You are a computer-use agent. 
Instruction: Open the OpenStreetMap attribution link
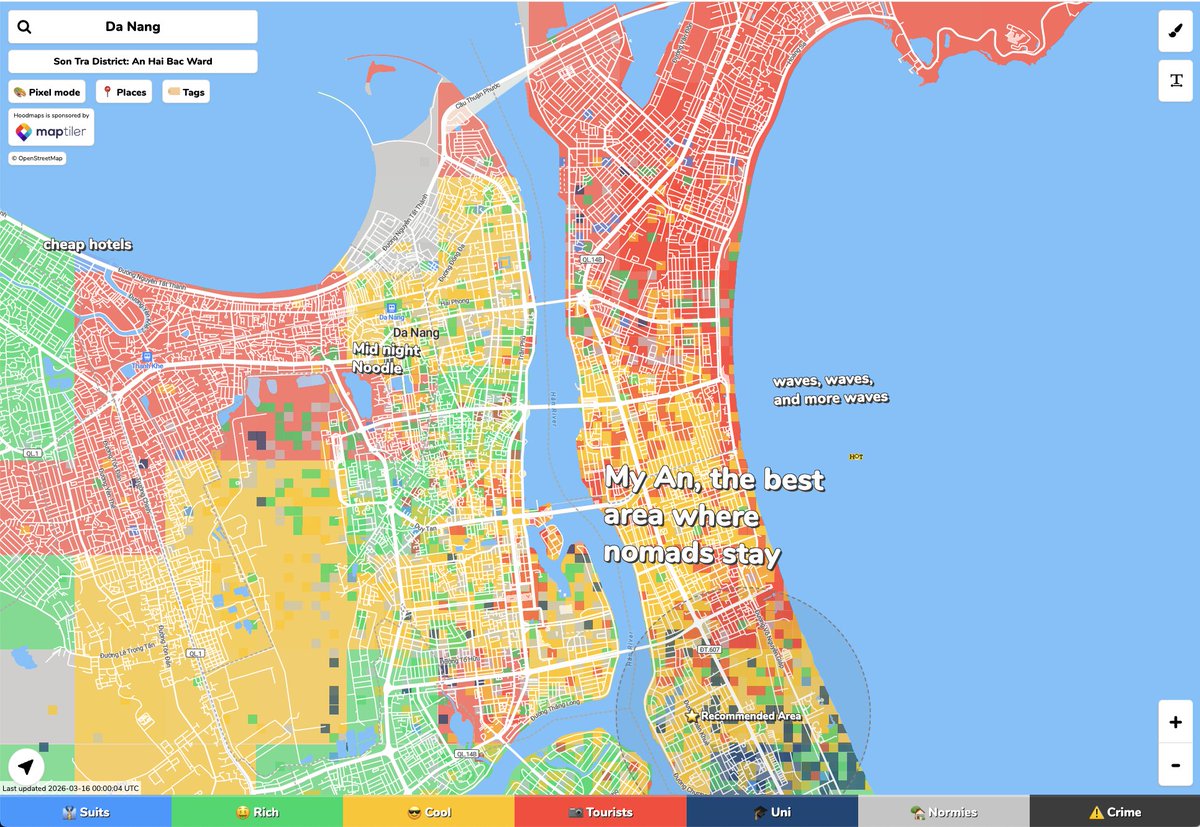(x=37, y=158)
